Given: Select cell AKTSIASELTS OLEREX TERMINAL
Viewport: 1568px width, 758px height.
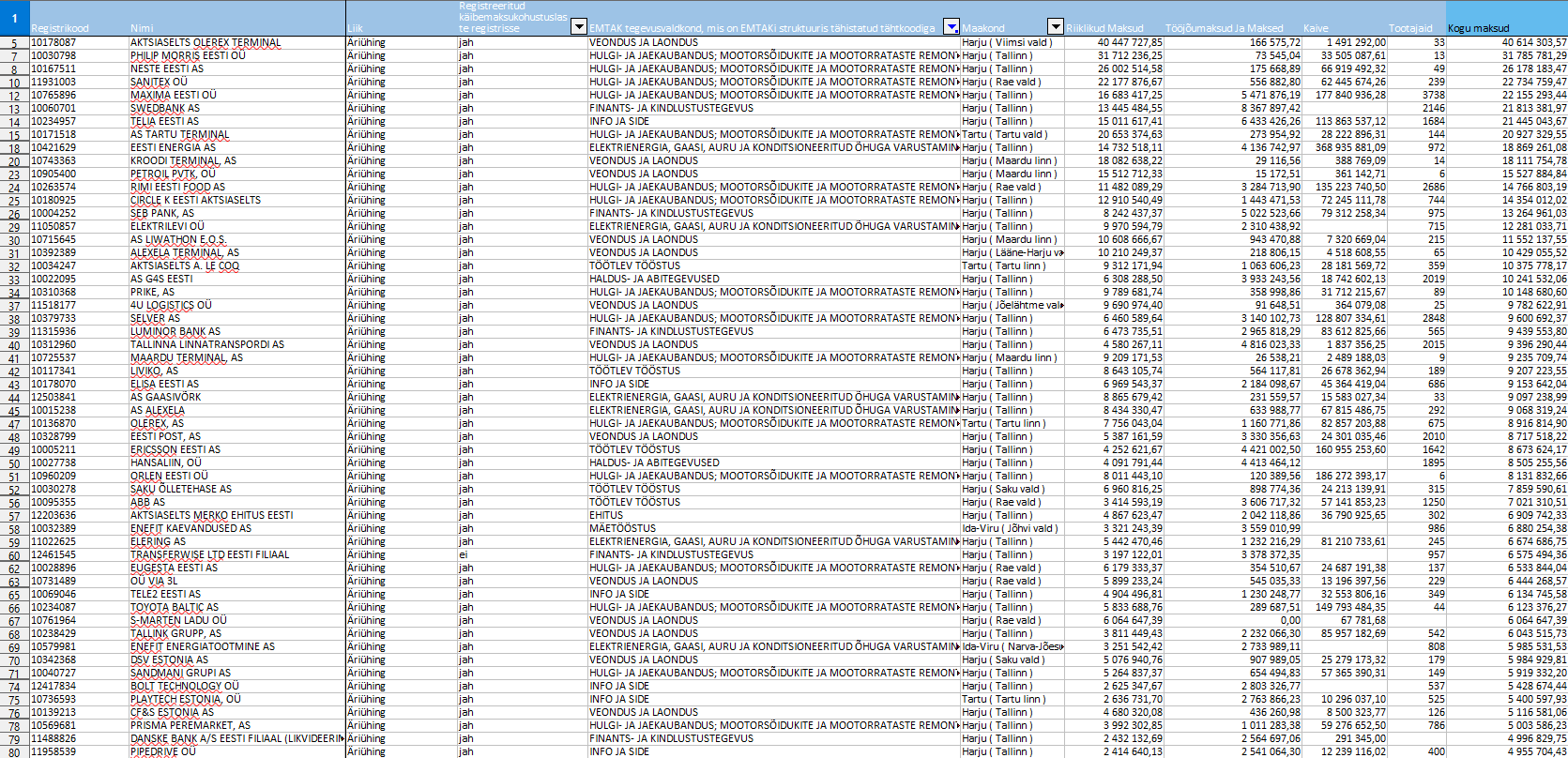Looking at the screenshot, I should 206,42.
